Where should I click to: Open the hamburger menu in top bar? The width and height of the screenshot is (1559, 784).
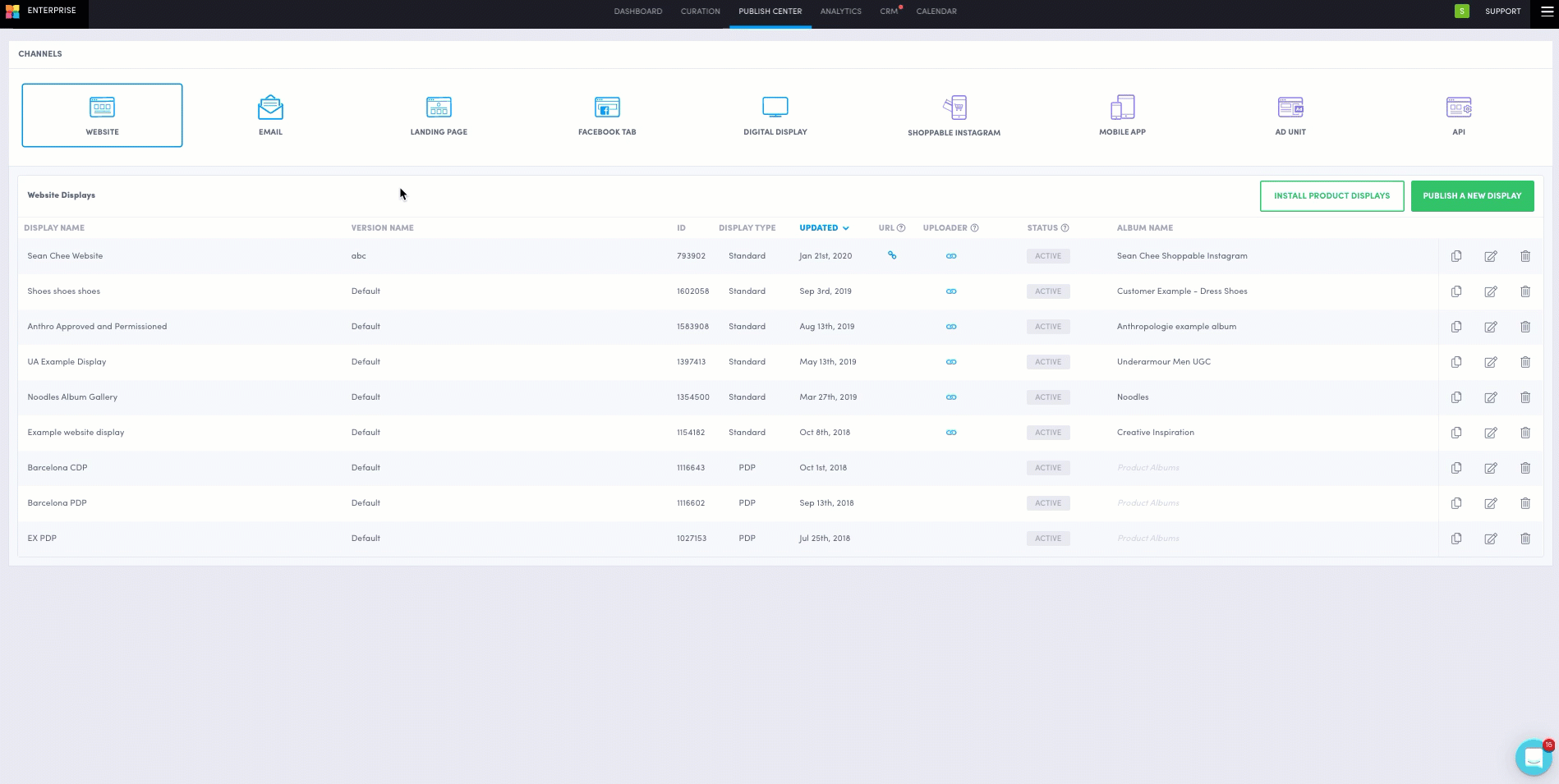tap(1547, 11)
